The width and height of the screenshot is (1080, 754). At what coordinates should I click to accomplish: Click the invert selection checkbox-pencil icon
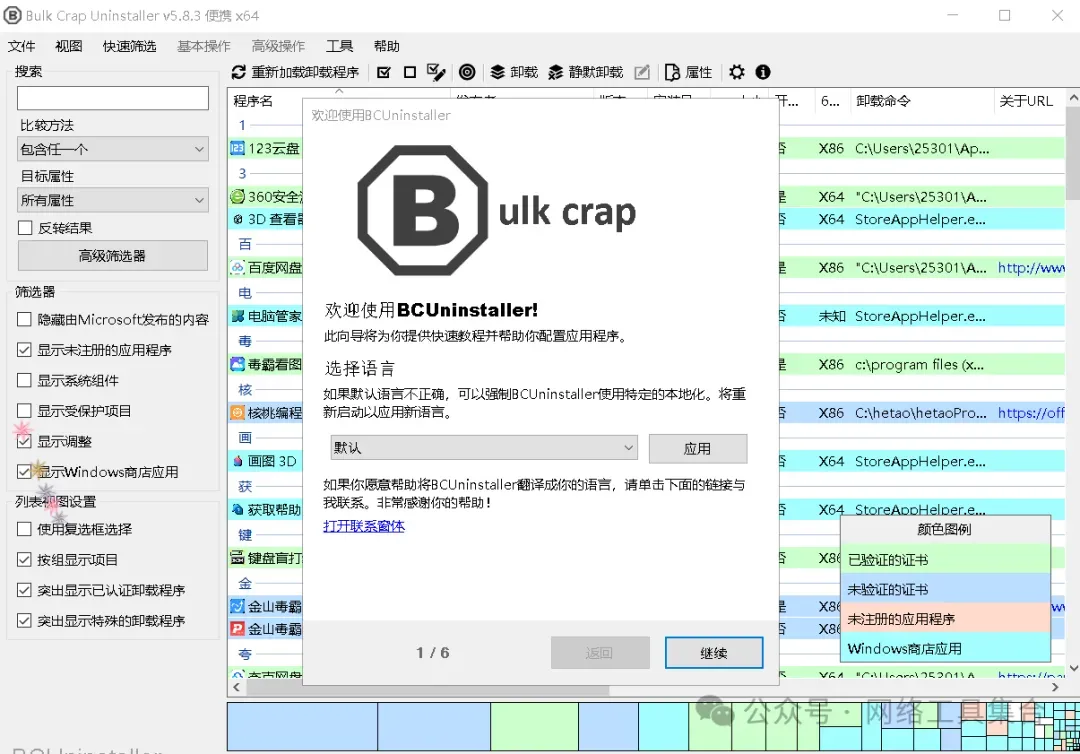click(x=436, y=72)
